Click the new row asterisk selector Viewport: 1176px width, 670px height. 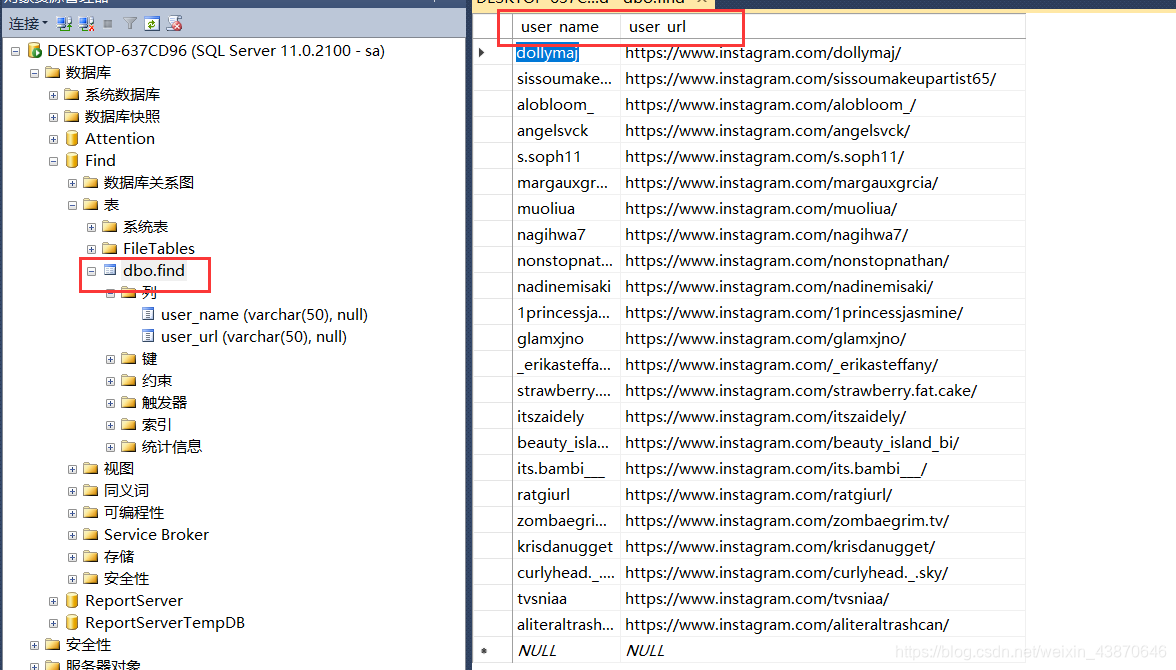pos(493,650)
